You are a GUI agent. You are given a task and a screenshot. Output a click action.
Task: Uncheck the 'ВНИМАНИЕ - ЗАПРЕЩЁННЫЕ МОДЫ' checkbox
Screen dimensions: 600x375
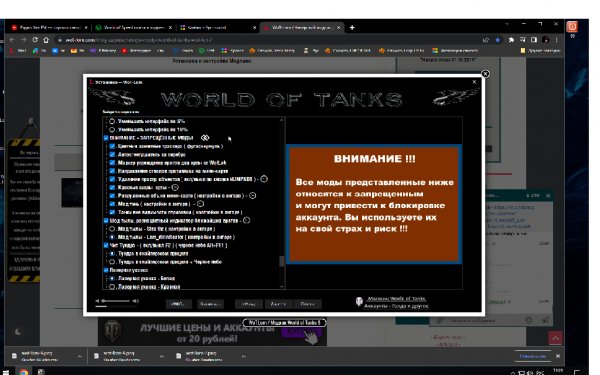point(106,138)
